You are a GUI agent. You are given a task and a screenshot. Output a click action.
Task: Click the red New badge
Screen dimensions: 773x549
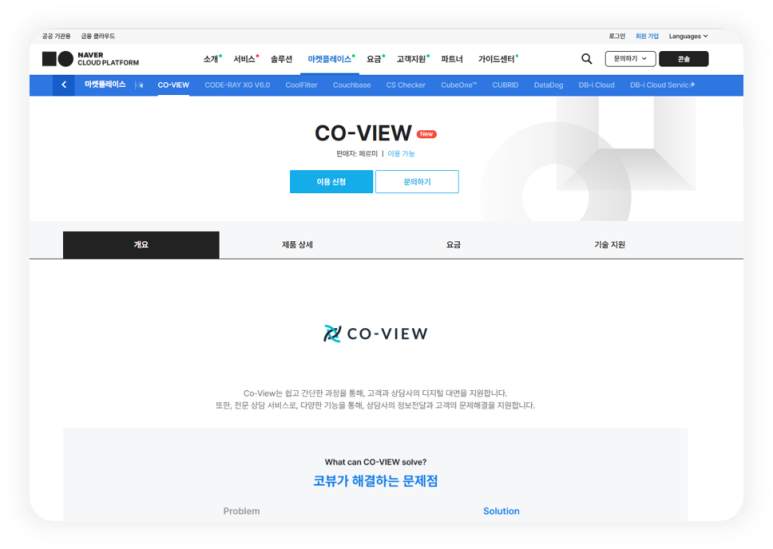(426, 134)
